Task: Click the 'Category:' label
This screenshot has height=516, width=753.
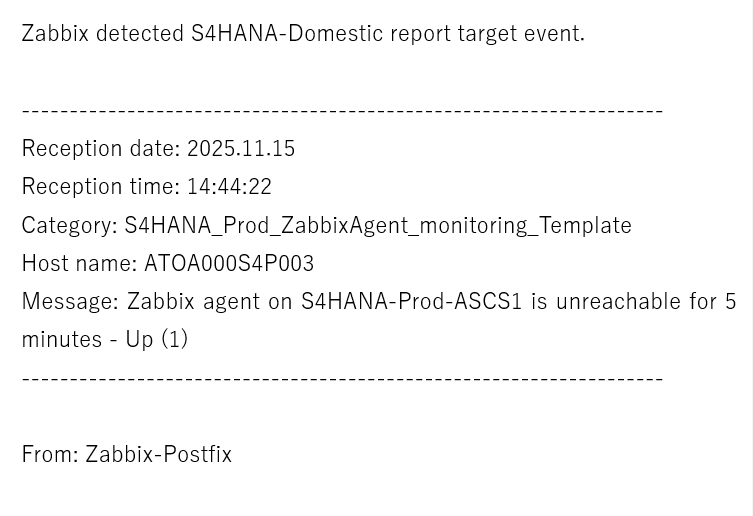Action: point(69,225)
